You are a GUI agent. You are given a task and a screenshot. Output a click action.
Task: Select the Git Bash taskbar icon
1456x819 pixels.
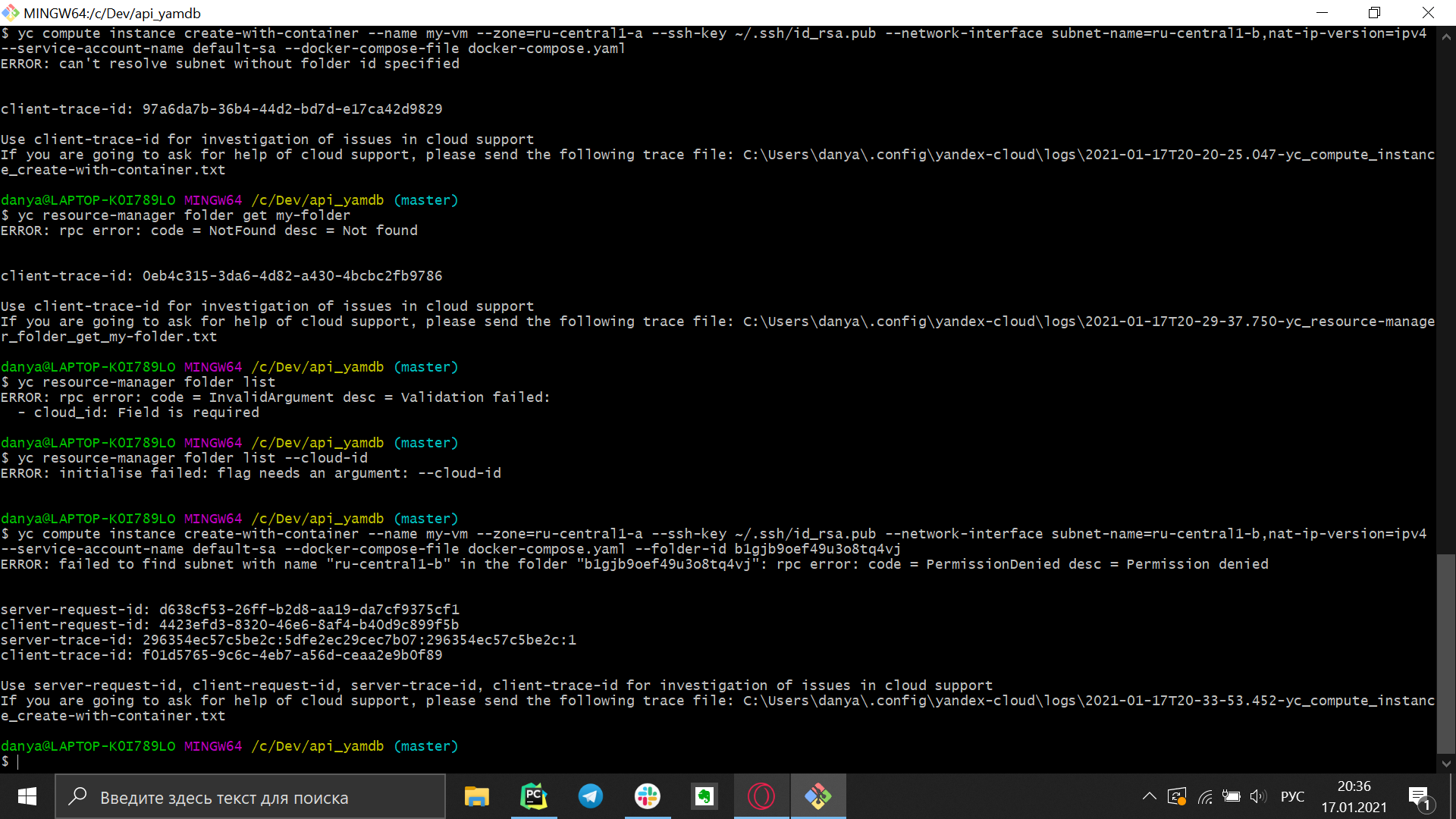coord(818,796)
